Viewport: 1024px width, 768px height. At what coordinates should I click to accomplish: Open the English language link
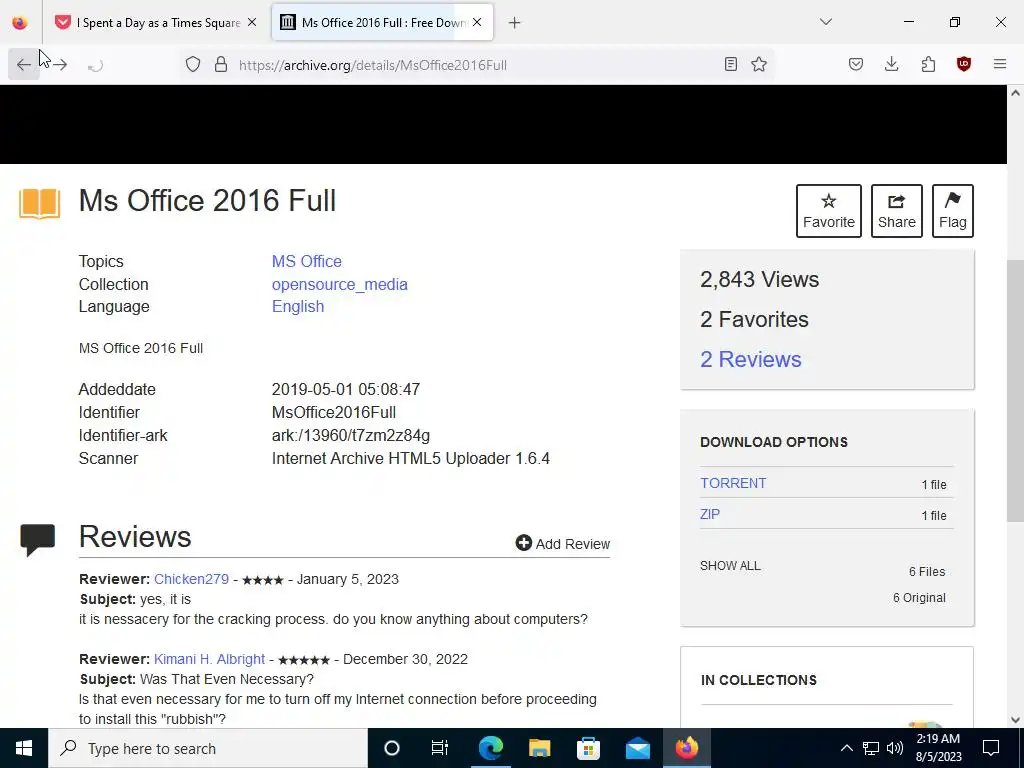[298, 307]
